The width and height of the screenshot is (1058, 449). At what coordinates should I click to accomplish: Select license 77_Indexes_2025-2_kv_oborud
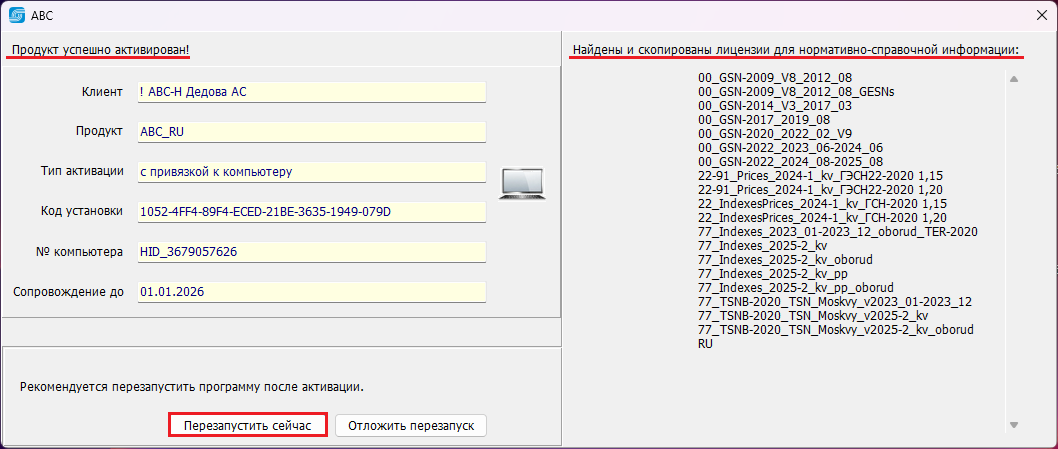(786, 259)
